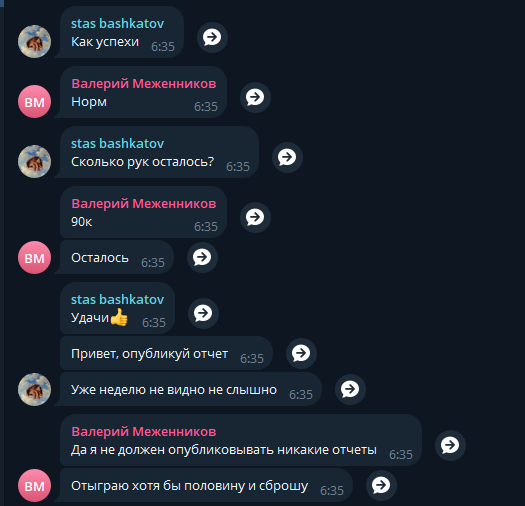
Task: Open avatar beside 'Уже неделю не видно' message
Action: coord(34,389)
